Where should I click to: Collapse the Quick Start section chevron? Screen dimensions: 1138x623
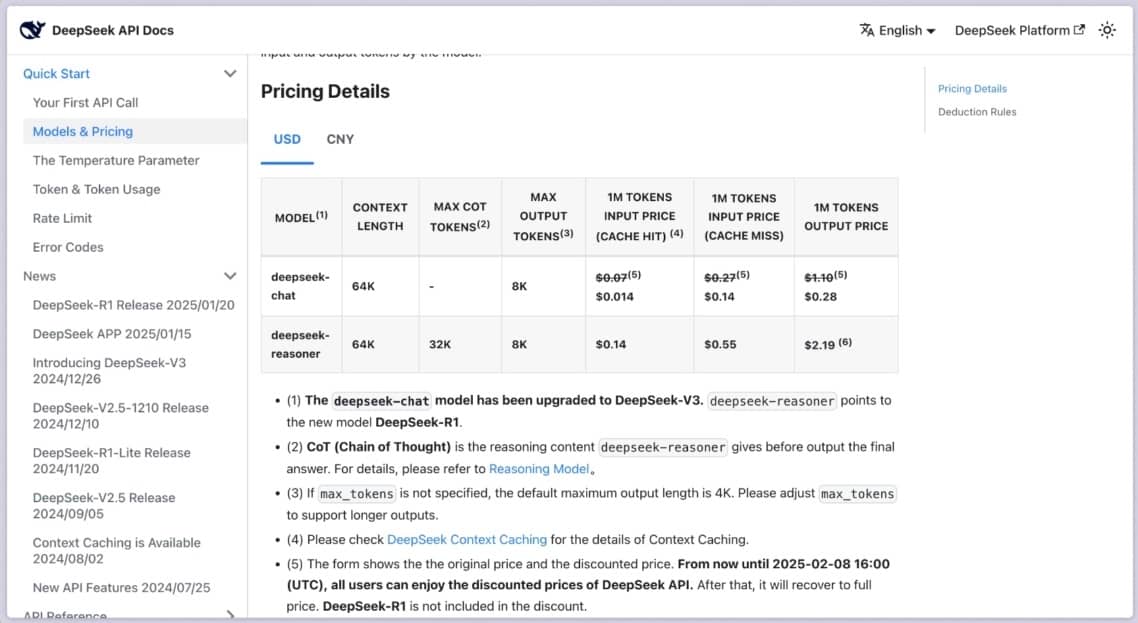(x=230, y=73)
